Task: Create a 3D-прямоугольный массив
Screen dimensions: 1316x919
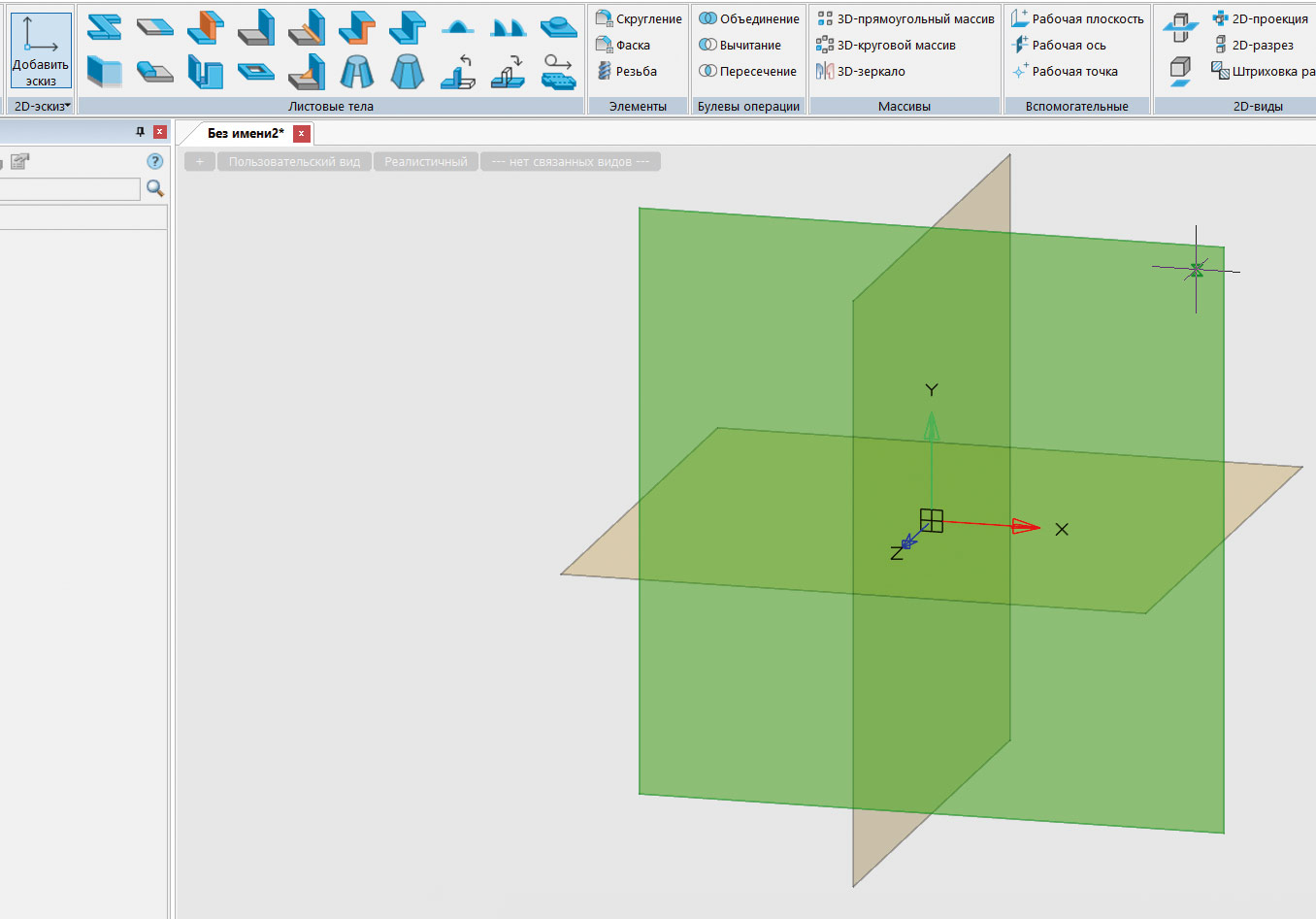Action: (x=905, y=18)
